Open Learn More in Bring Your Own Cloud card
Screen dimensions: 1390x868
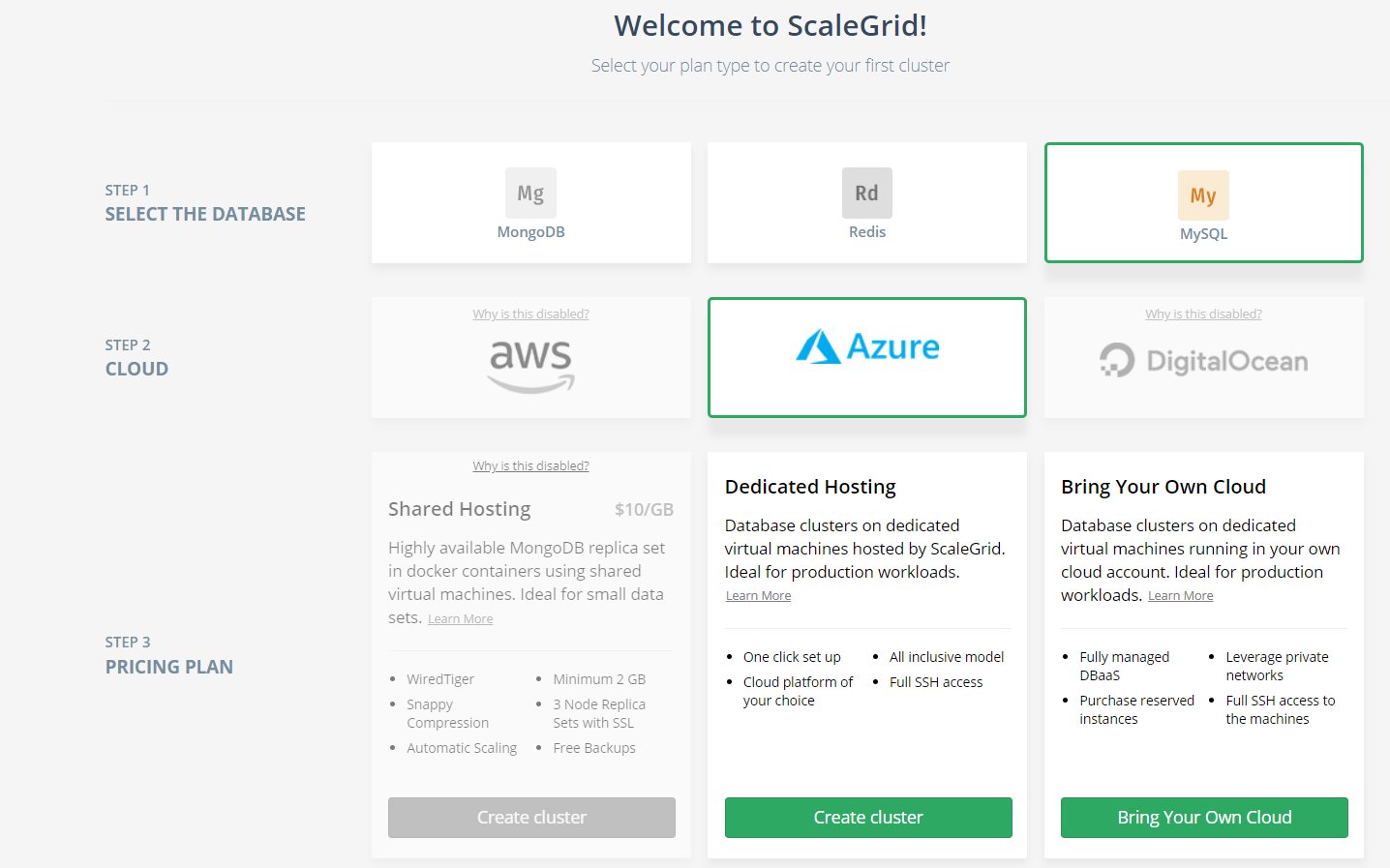(1181, 596)
